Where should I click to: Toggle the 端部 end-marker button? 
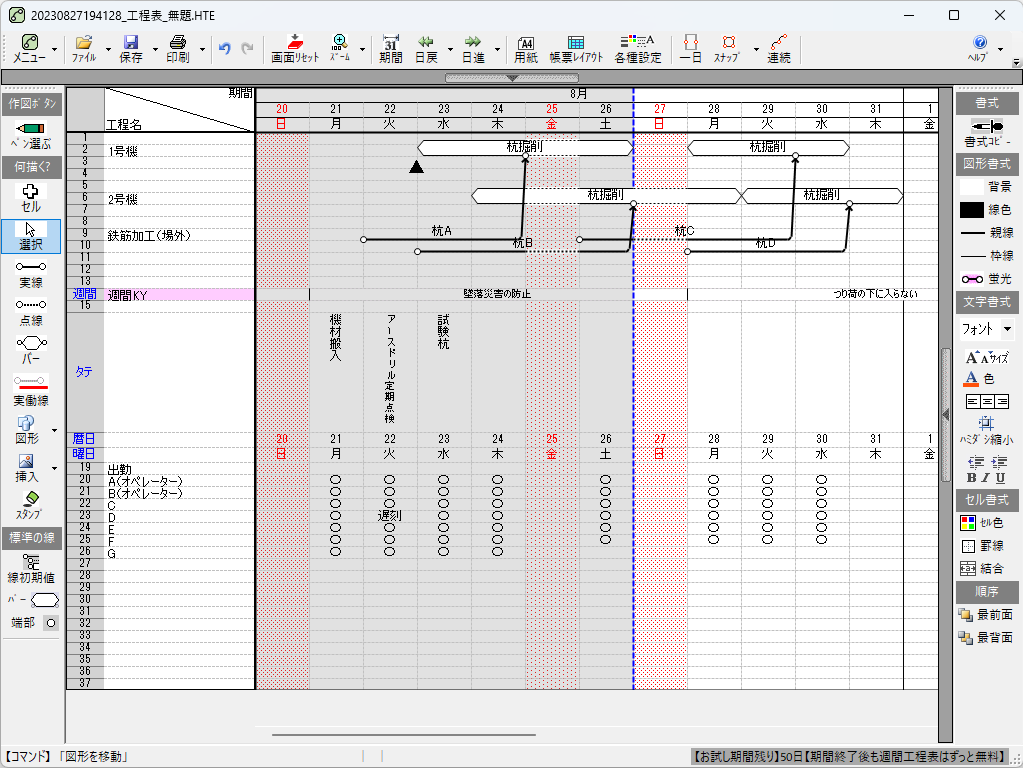pos(51,623)
